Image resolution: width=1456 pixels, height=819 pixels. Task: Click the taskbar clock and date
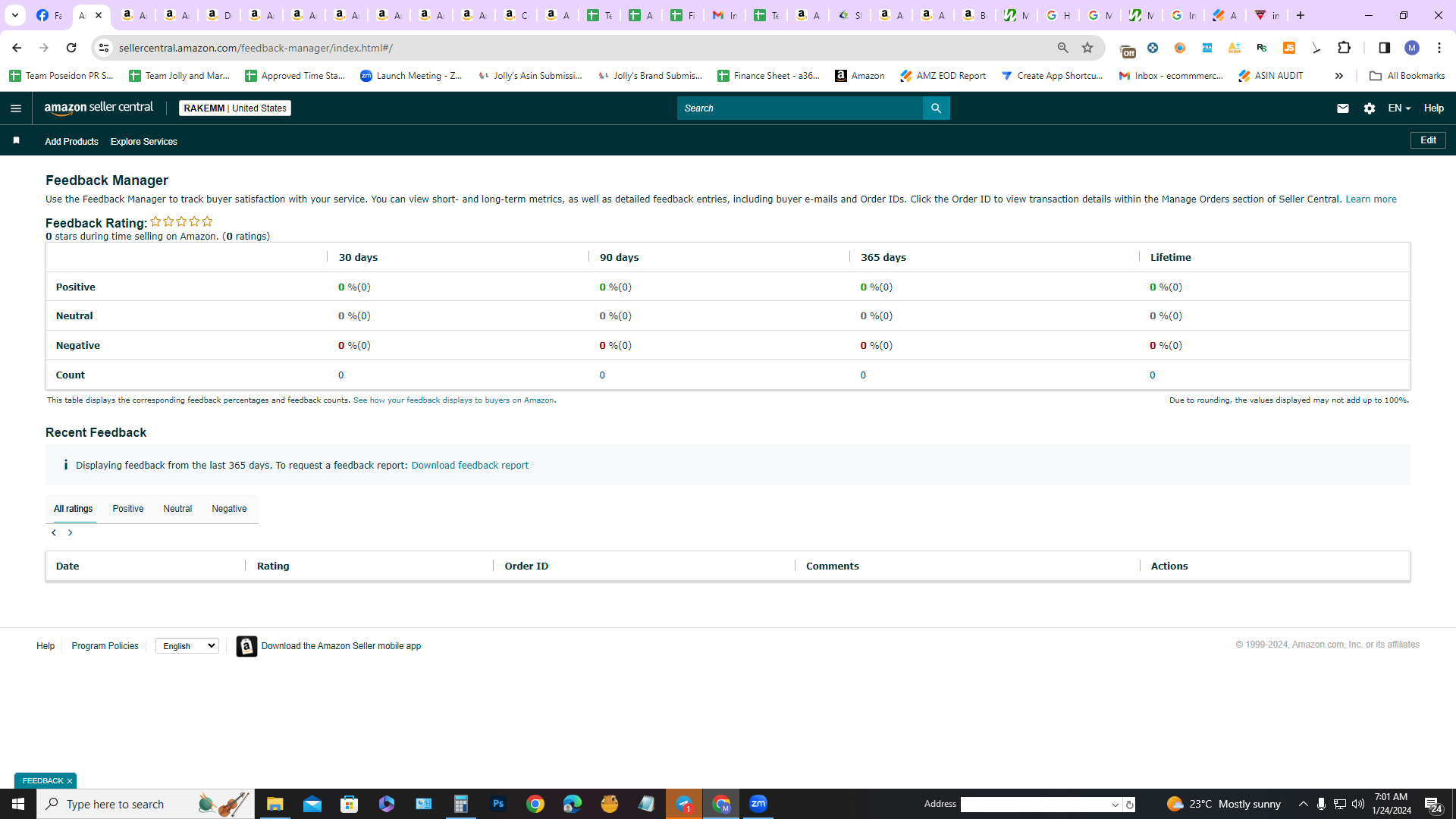(x=1392, y=804)
